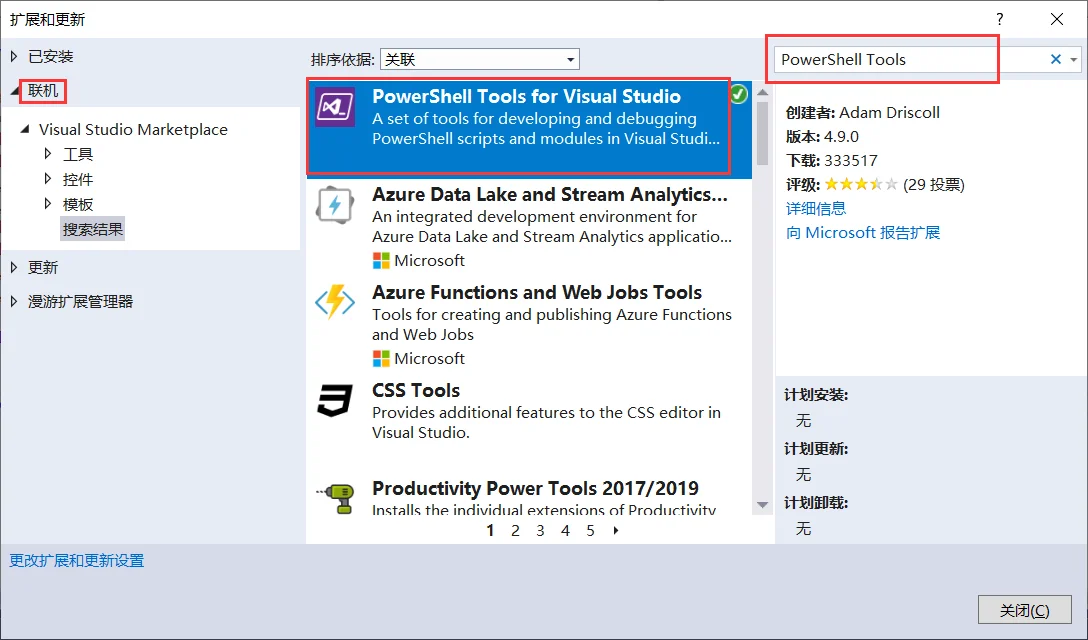Click the results list scrollbar thumb
Screen dimensions: 1088x640
tap(763, 133)
